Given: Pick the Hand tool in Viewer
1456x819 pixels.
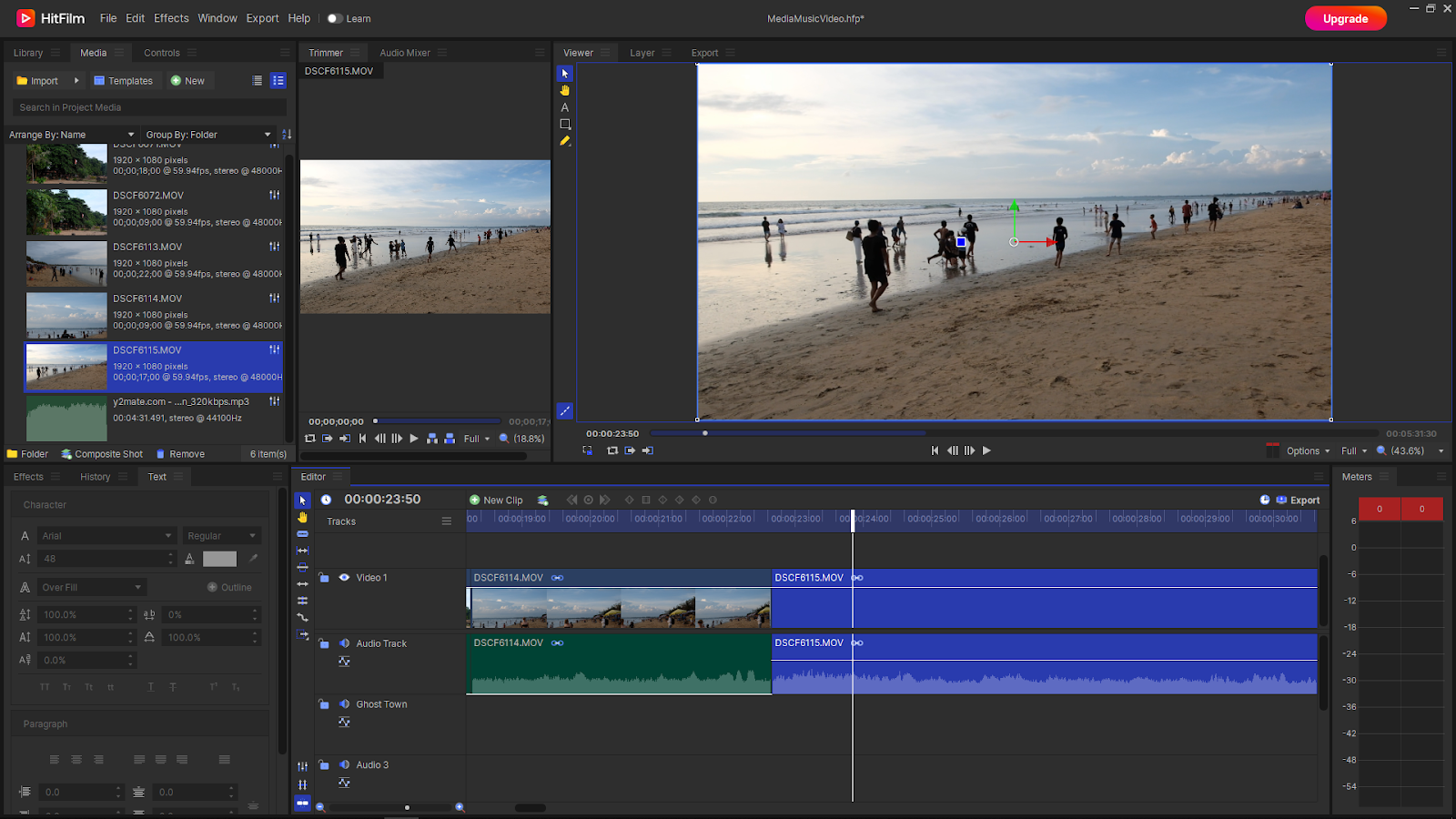Looking at the screenshot, I should coord(565,90).
